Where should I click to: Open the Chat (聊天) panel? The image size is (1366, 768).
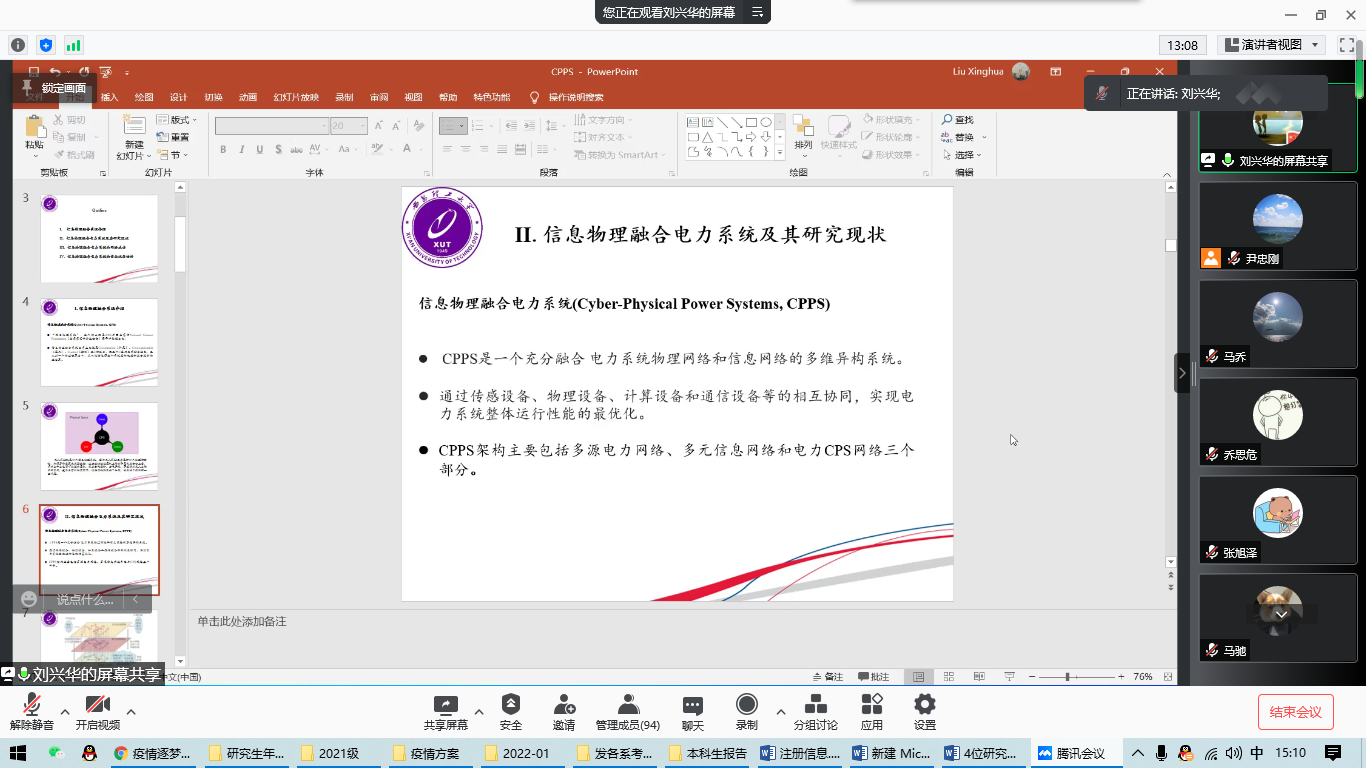(x=692, y=711)
